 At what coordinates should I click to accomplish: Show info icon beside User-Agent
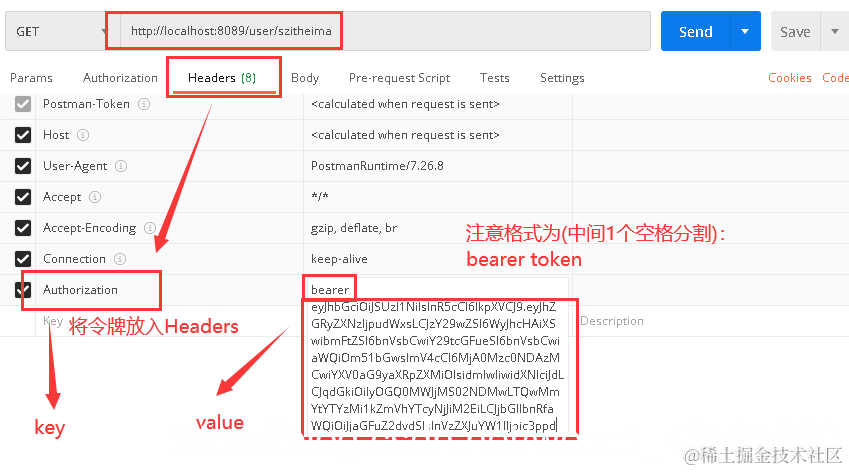click(x=121, y=166)
